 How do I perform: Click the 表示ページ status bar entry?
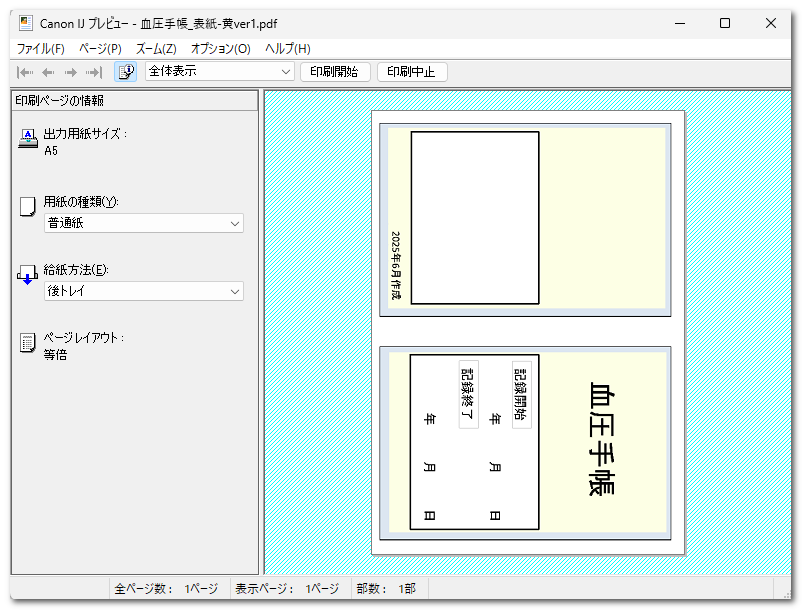pos(287,589)
